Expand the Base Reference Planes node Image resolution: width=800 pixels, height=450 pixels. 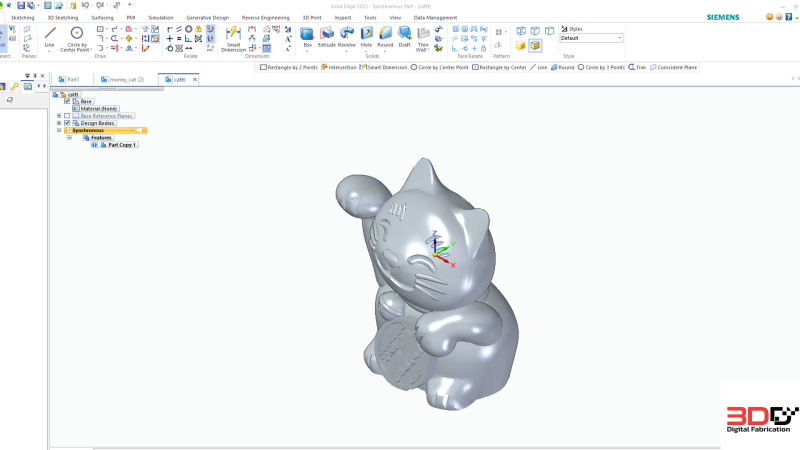tap(59, 116)
